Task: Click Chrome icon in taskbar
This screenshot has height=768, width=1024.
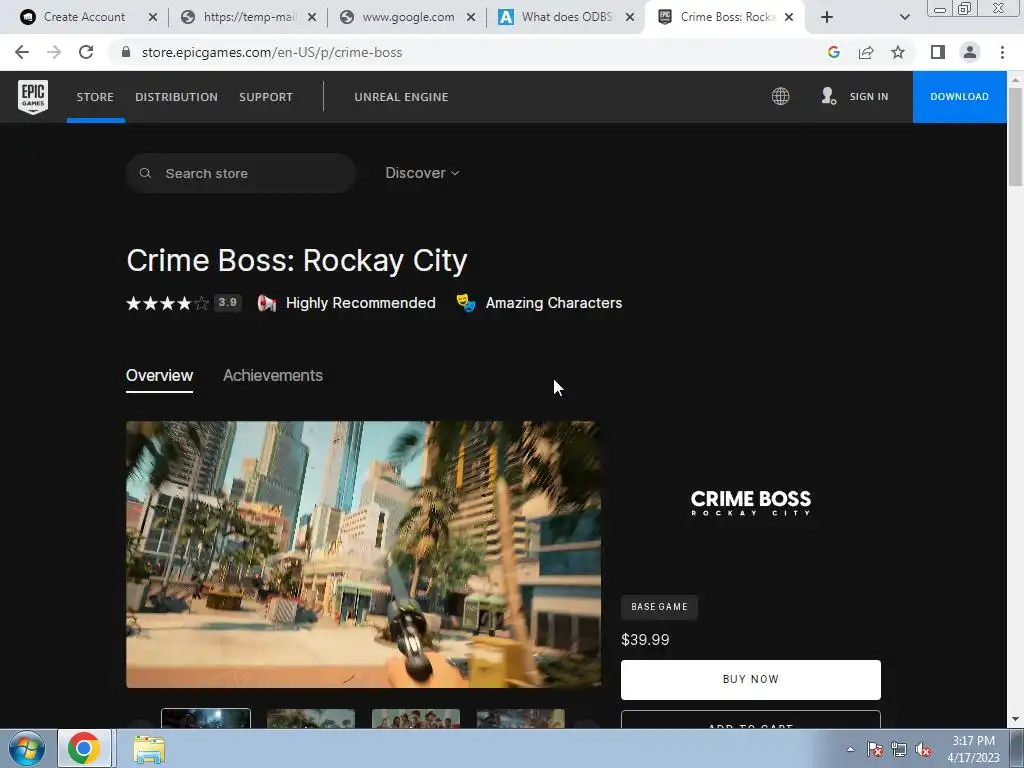Action: tap(84, 748)
